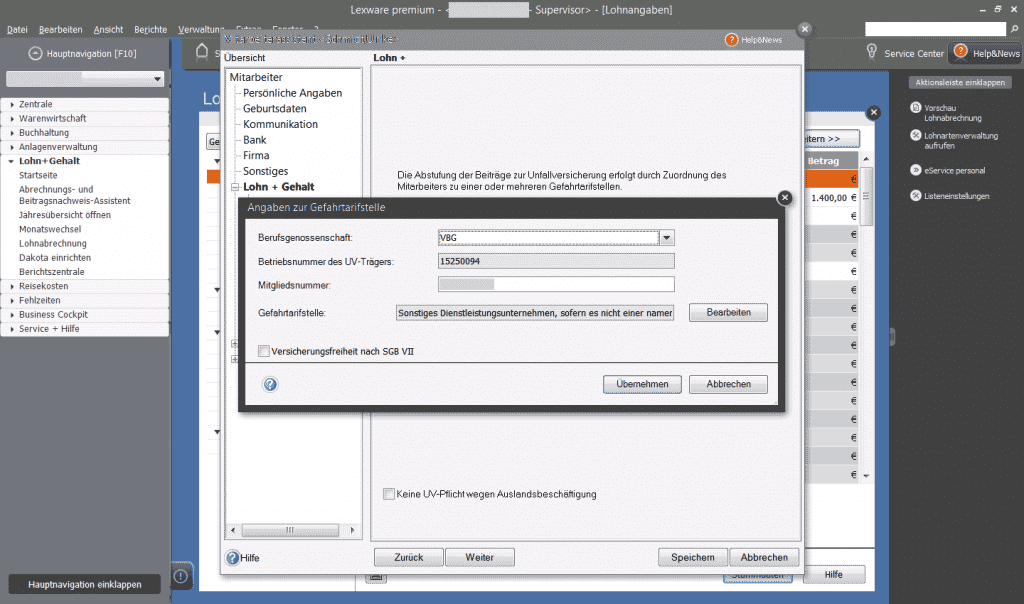1024x604 pixels.
Task: Check Keine UV-Pflicht wegen Auslandsbeschäftigung
Action: pos(389,494)
